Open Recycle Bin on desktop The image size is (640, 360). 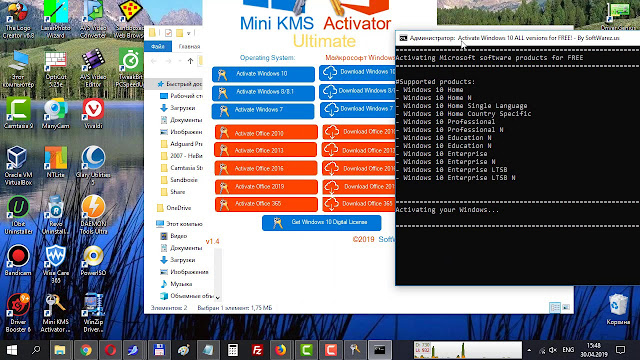618,310
